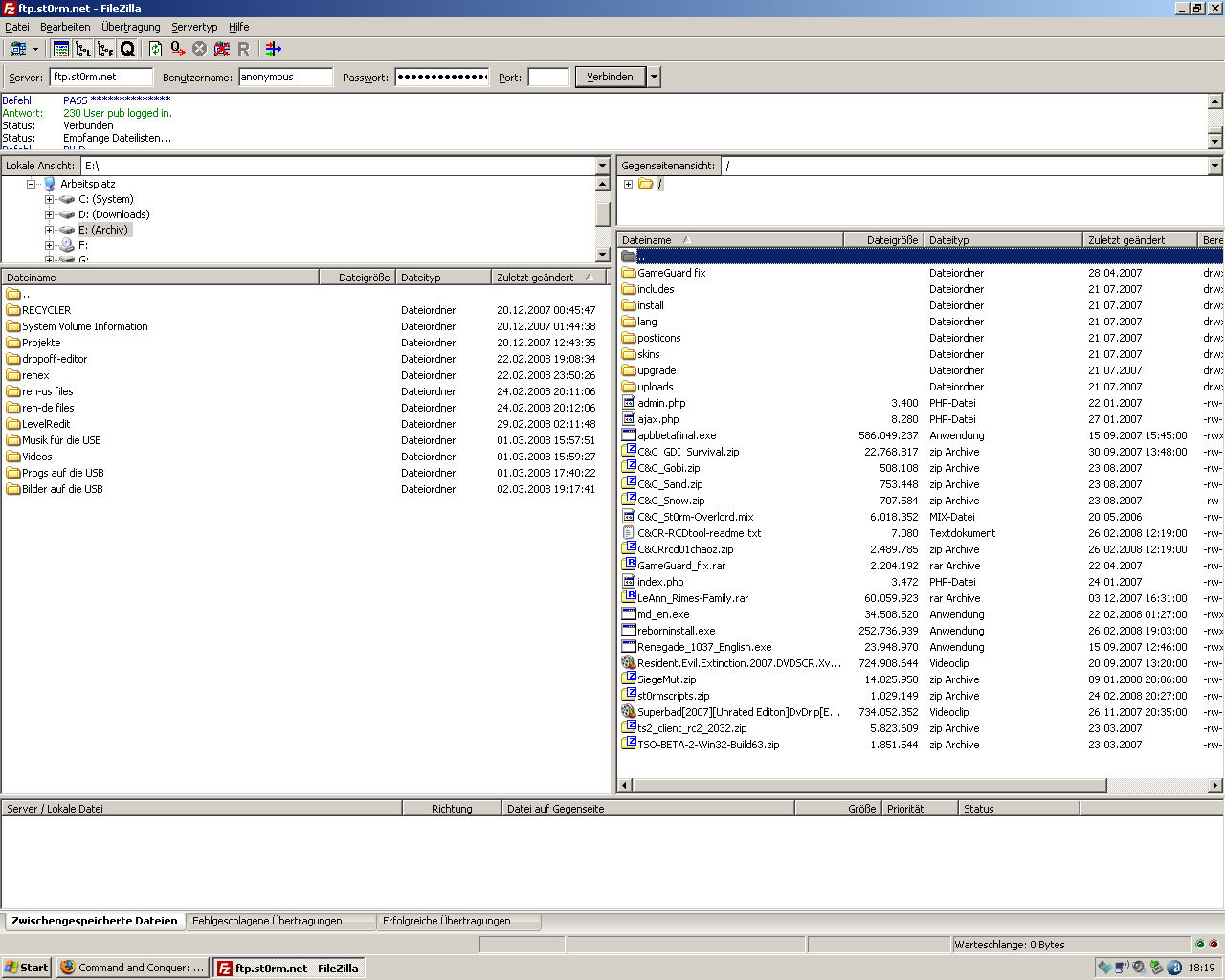
Task: Click the GameGuard fix folder icon
Action: coord(629,273)
